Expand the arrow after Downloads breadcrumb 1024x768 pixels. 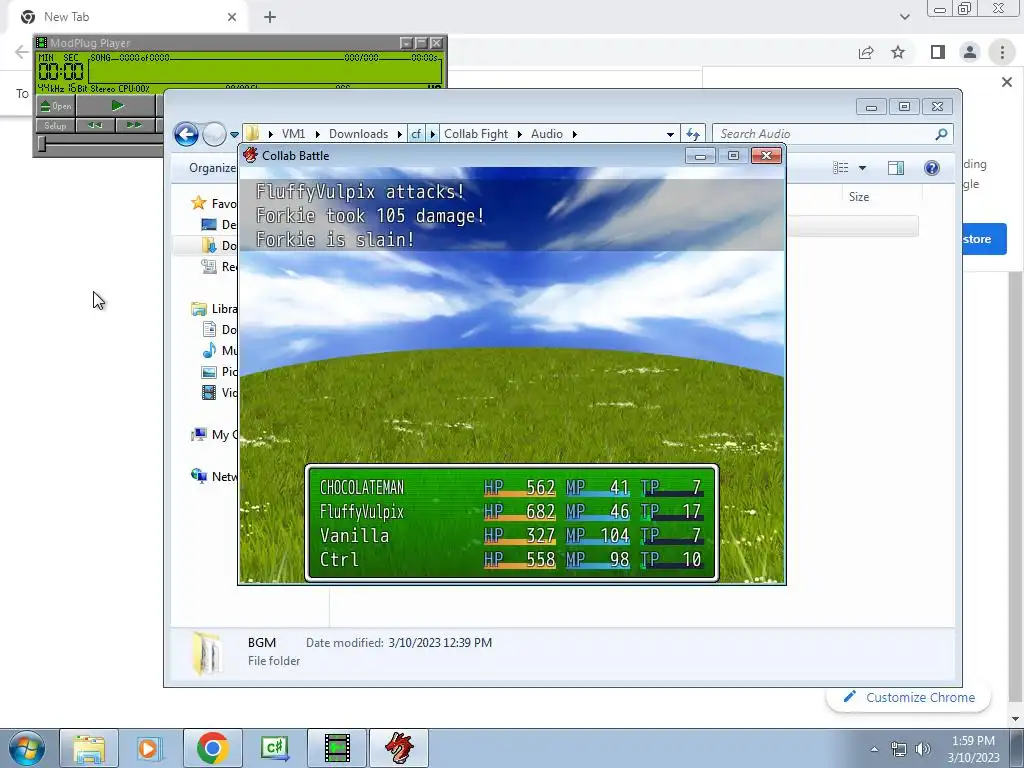[400, 134]
